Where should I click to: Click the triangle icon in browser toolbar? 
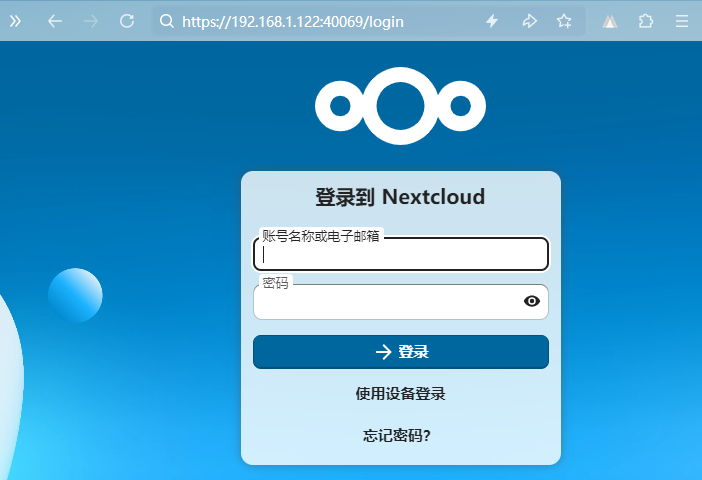(610, 21)
